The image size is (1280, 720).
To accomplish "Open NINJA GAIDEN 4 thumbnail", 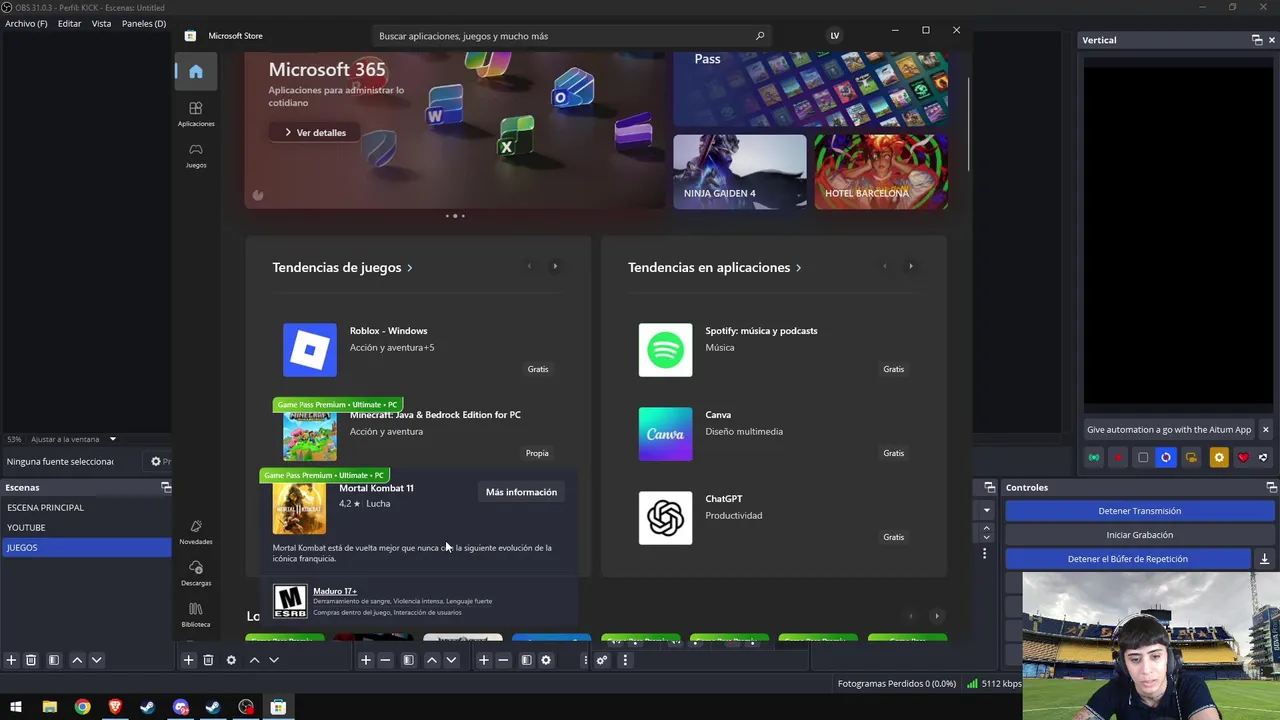I will click(x=740, y=172).
